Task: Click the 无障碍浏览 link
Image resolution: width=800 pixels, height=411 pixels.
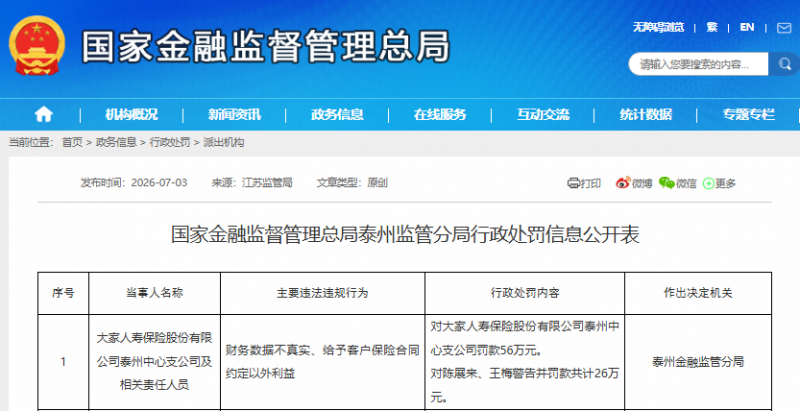Action: pos(658,28)
